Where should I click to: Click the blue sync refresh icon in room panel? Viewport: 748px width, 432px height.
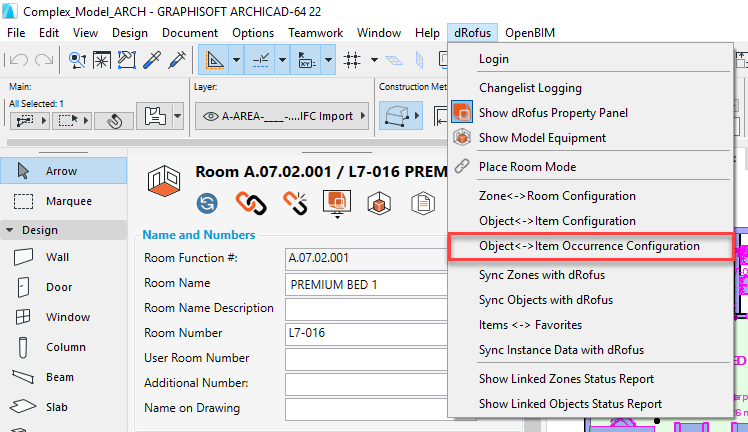coord(208,203)
